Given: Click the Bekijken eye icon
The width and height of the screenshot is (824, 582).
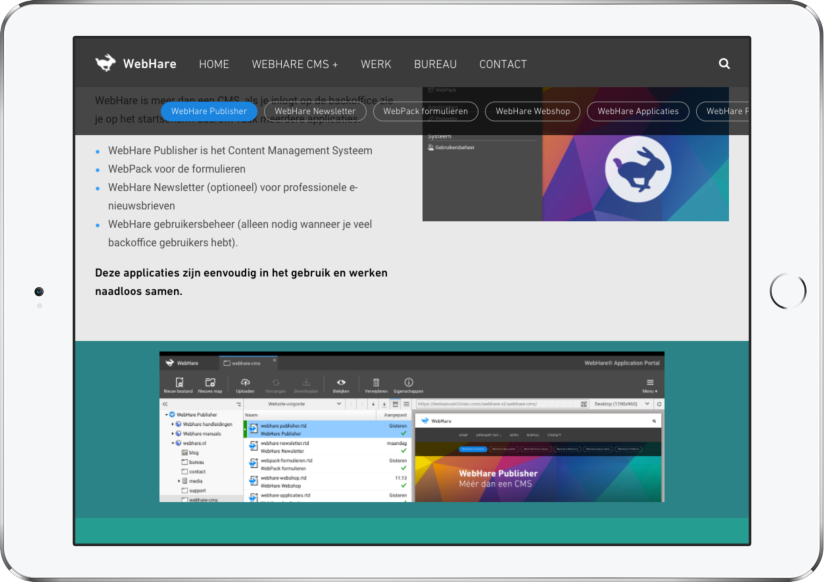Looking at the screenshot, I should pyautogui.click(x=341, y=383).
